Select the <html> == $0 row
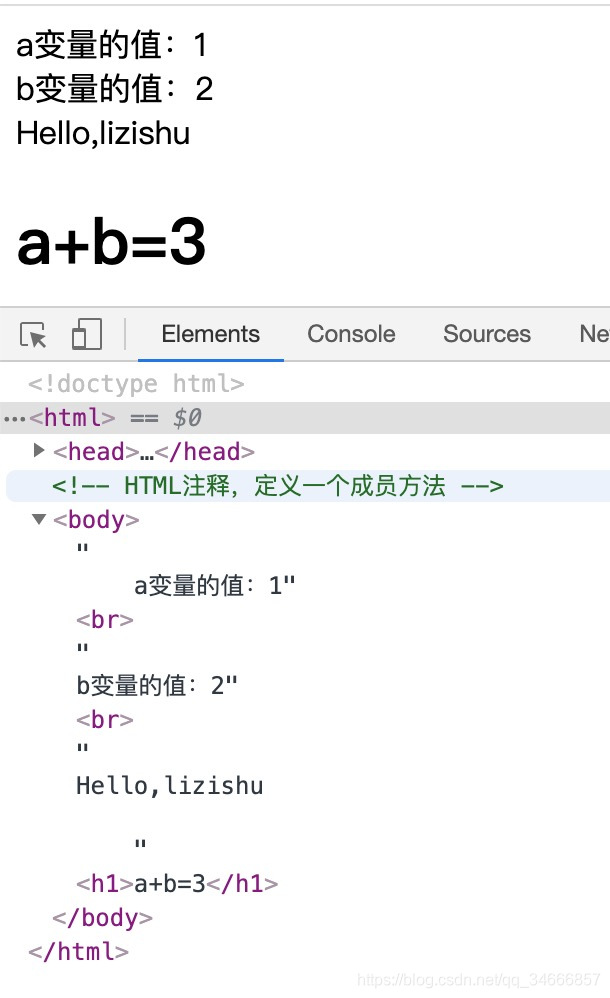Screen dimensions: 610x998 (305, 418)
